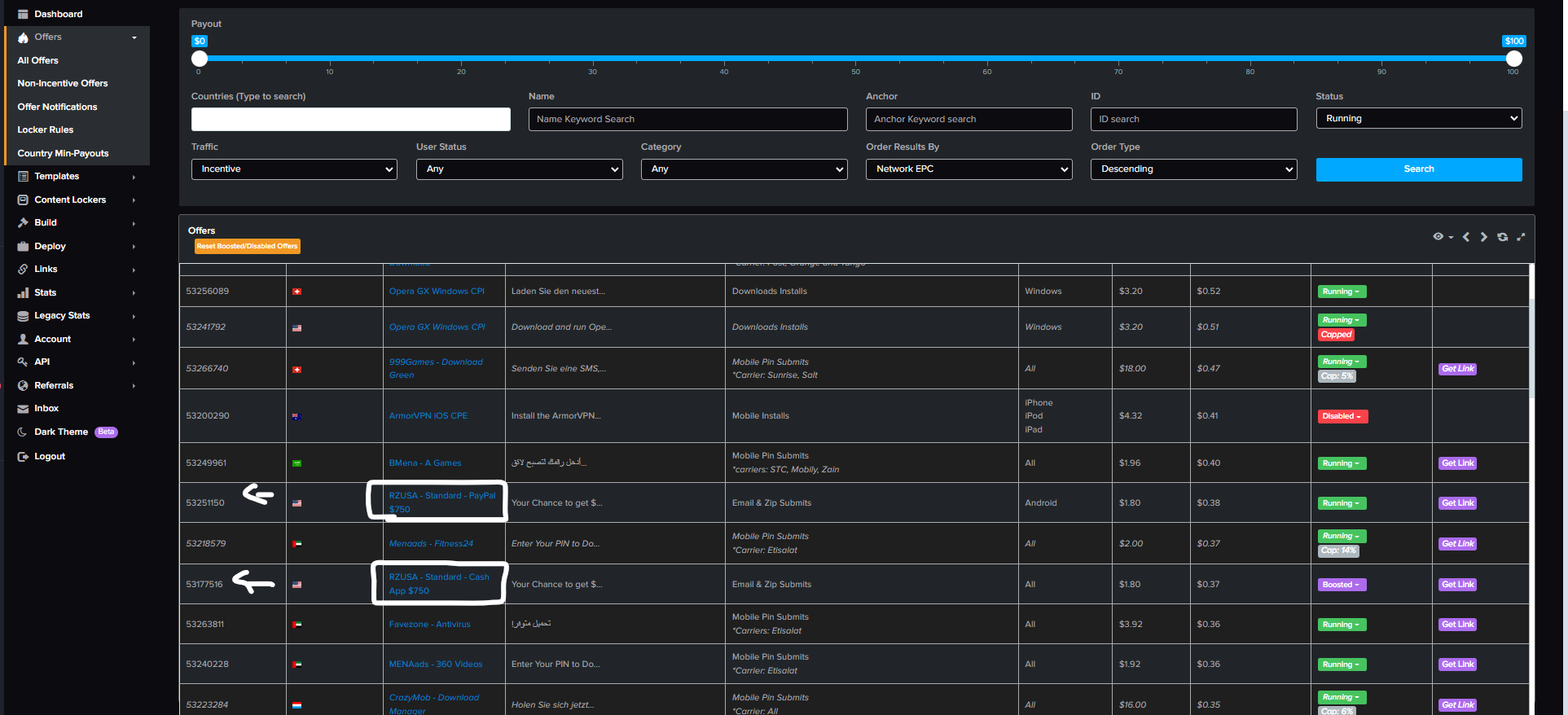Click Get Link for Menaads Fitness24
This screenshot has height=715, width=1568.
click(x=1458, y=544)
